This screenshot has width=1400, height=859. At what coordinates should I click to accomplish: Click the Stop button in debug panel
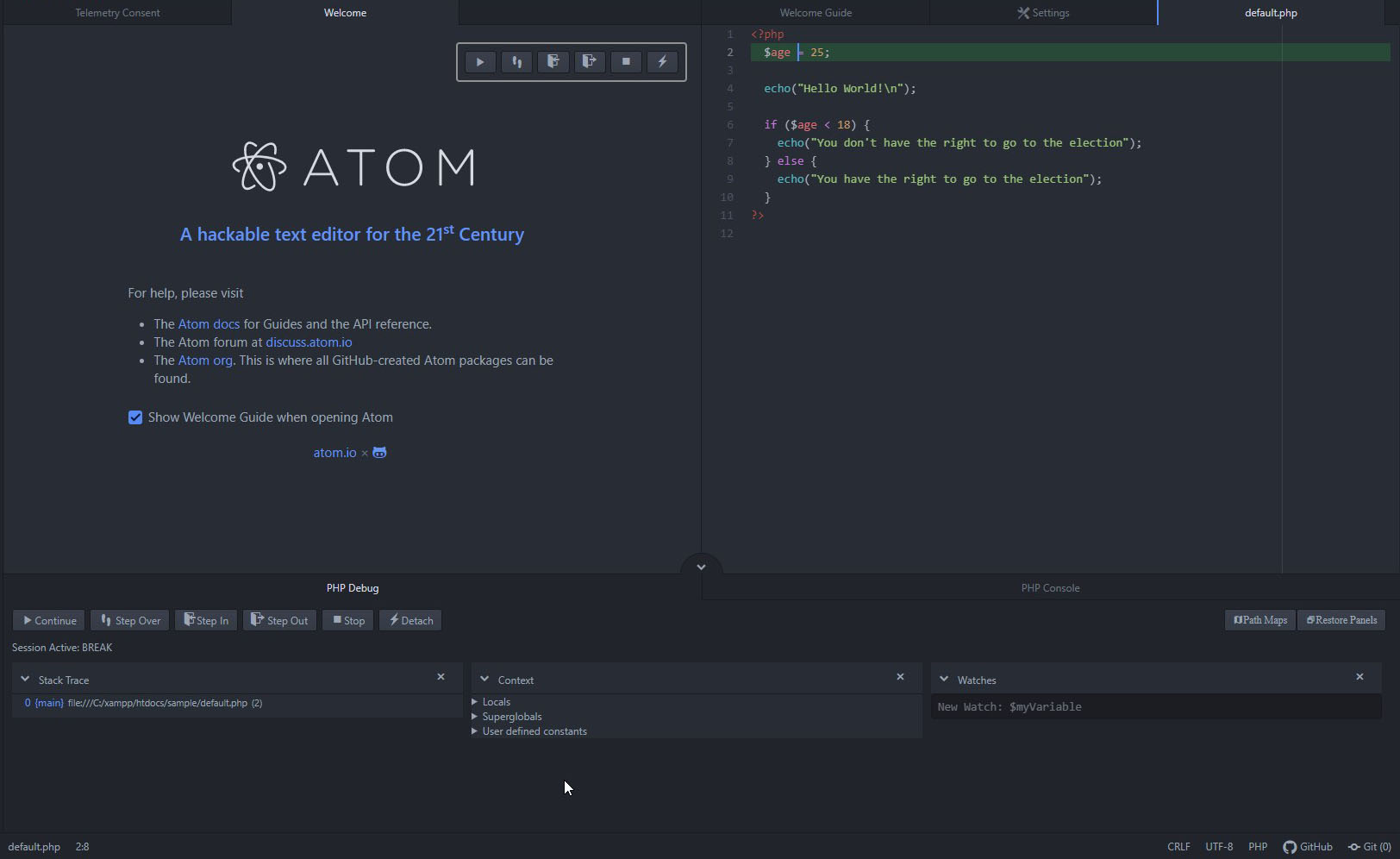pyautogui.click(x=348, y=621)
